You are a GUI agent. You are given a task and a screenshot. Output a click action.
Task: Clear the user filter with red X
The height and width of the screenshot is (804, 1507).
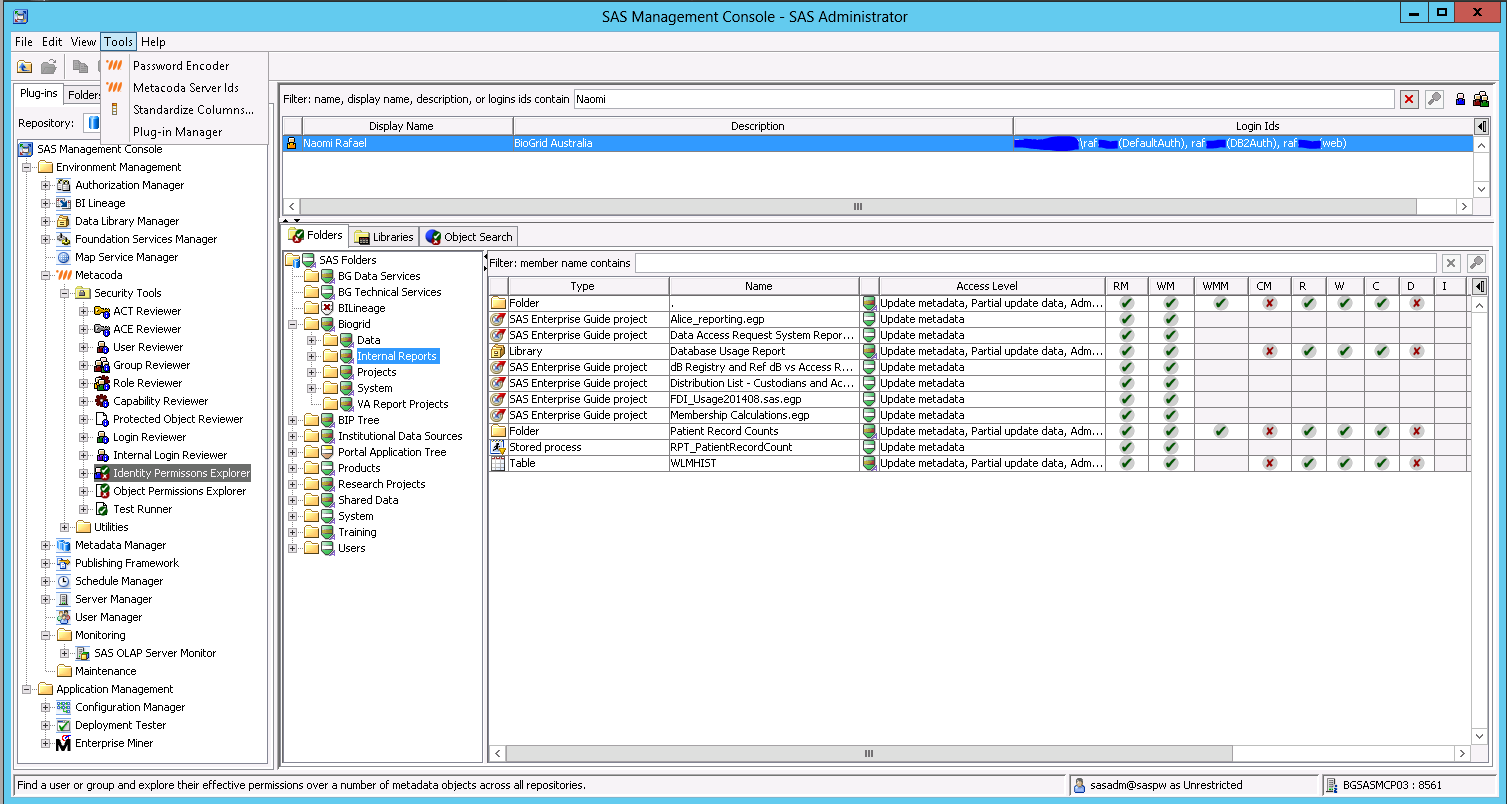coord(1409,99)
